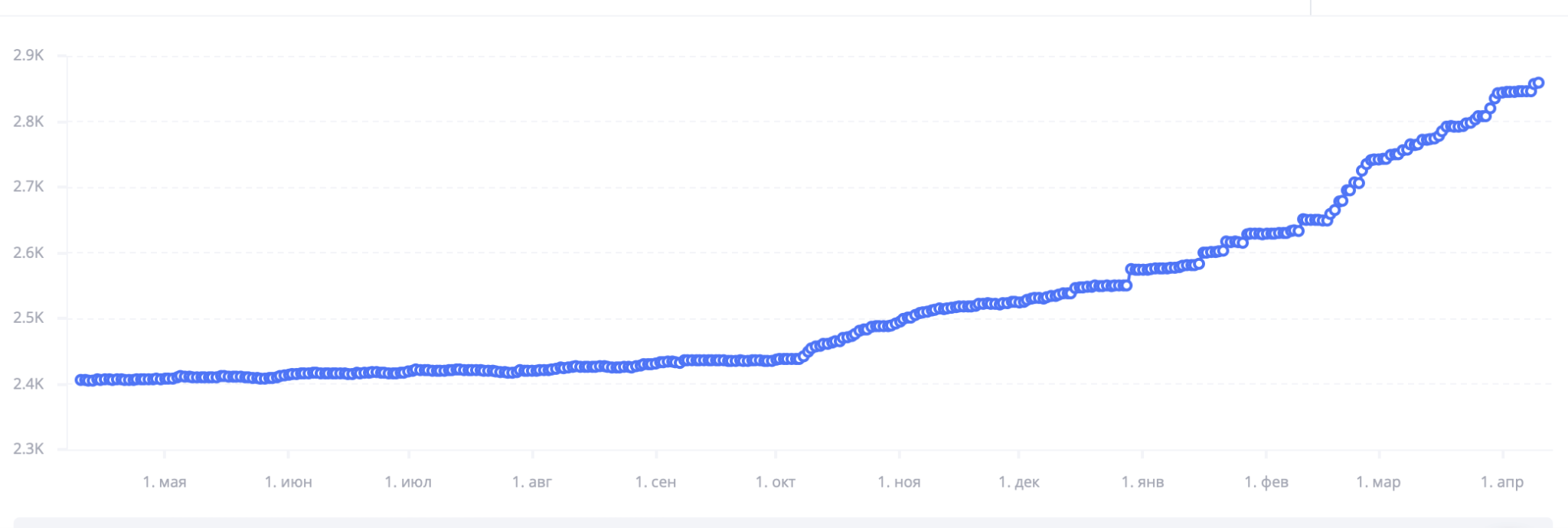
Task: Click the '1. июн' x-axis label
Action: click(x=288, y=482)
